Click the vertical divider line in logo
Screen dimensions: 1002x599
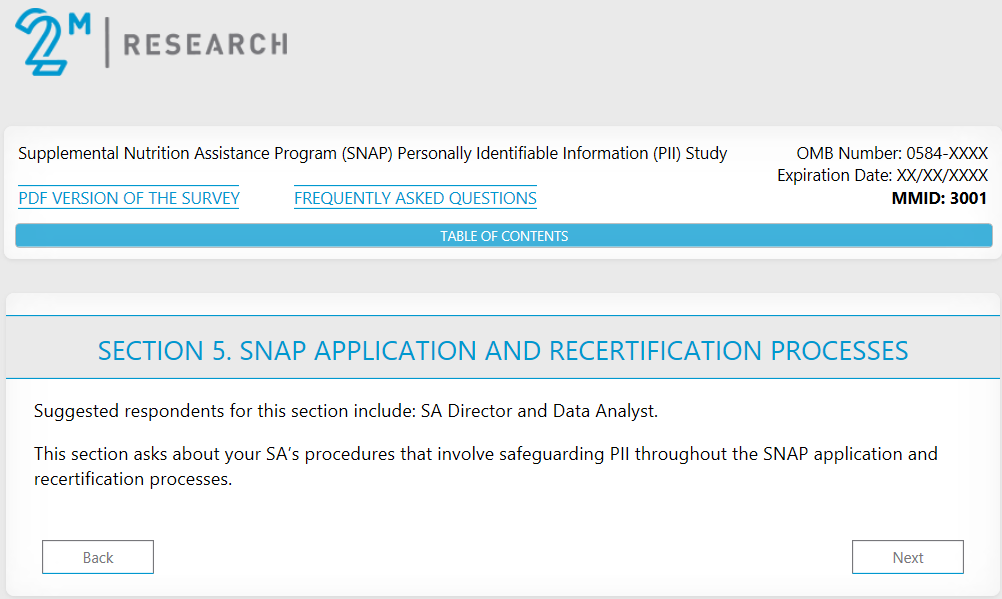[107, 42]
